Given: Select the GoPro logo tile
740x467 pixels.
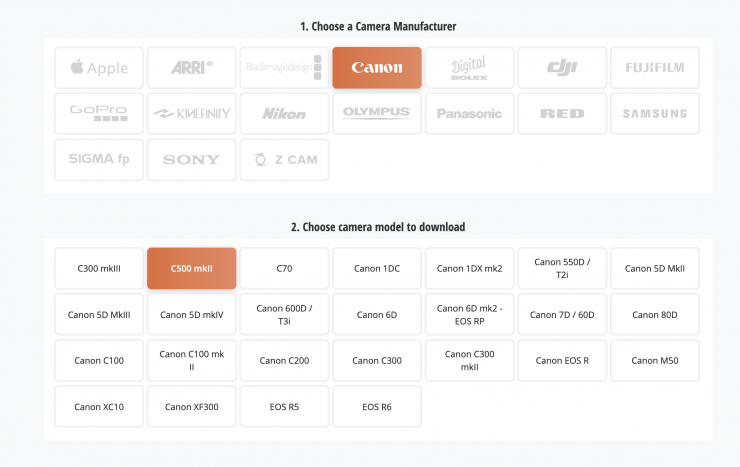Looking at the screenshot, I should (99, 114).
